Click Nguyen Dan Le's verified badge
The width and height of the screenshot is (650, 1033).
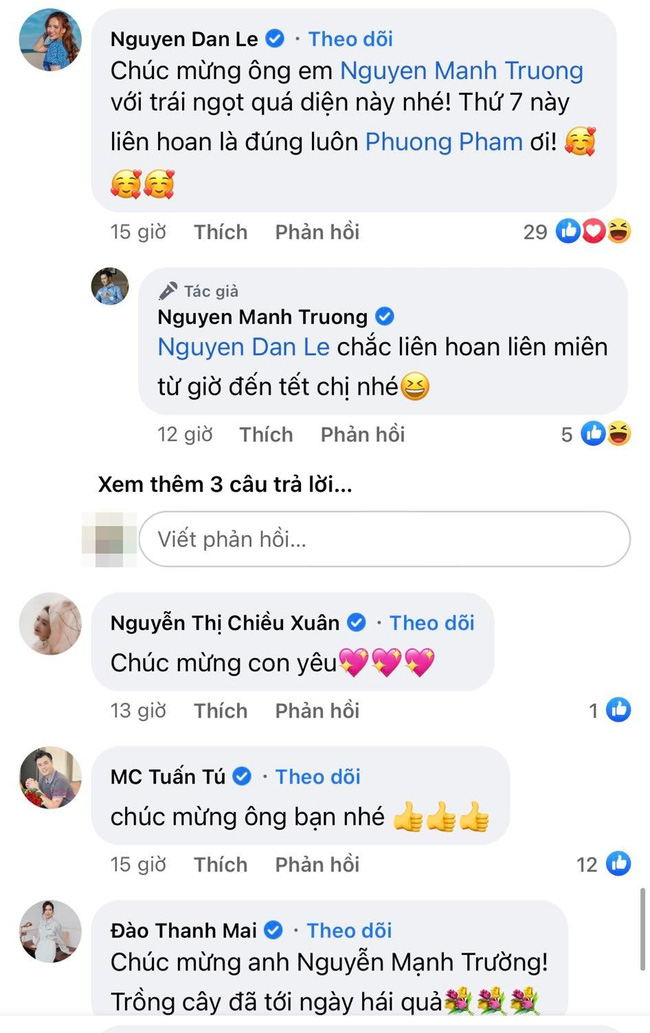pos(275,40)
